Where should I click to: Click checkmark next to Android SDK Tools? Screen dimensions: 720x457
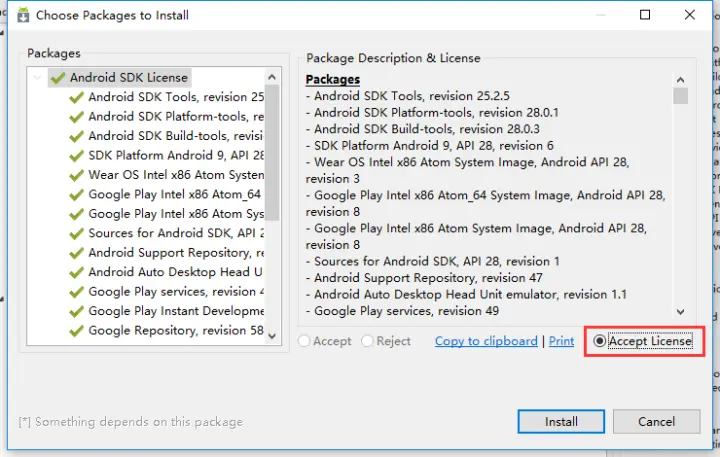76,97
